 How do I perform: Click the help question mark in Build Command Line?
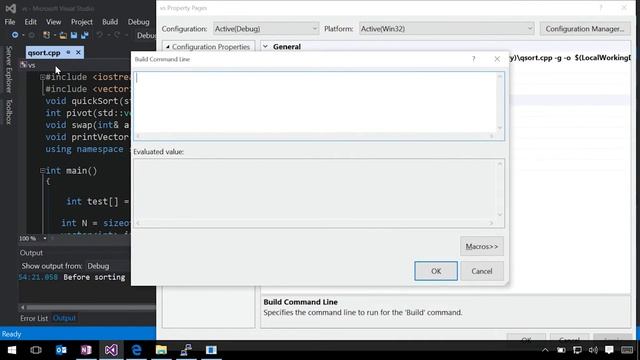click(473, 59)
